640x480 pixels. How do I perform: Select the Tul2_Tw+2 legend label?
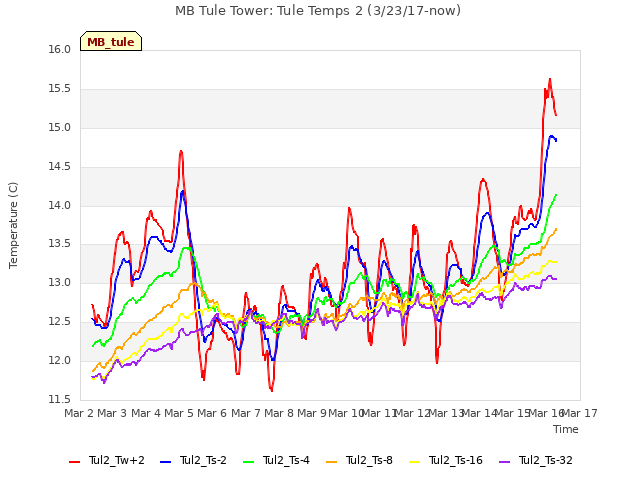coord(117,460)
